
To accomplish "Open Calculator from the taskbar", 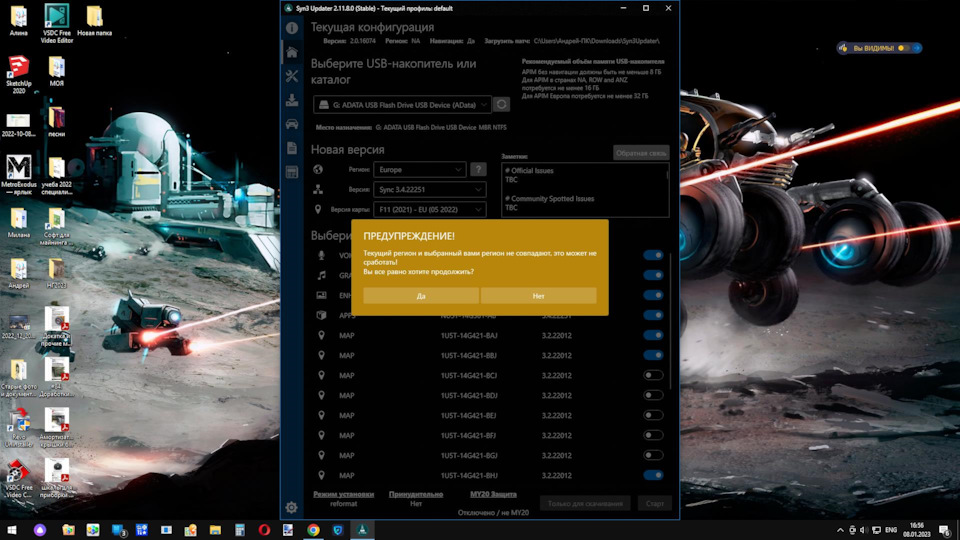I will pyautogui.click(x=239, y=530).
